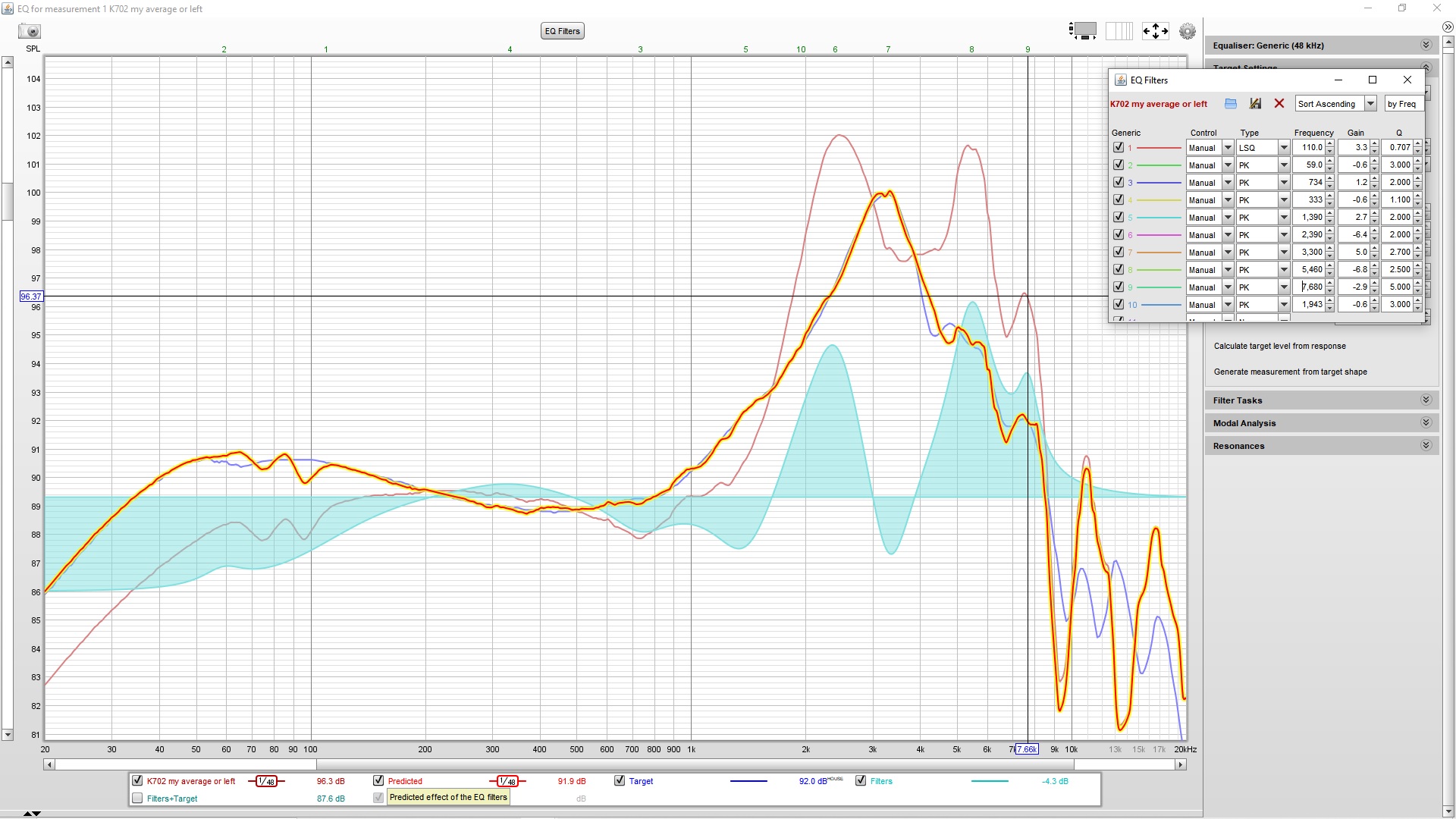
Task: Click filter 9 frequency field 7,680
Action: click(1309, 287)
